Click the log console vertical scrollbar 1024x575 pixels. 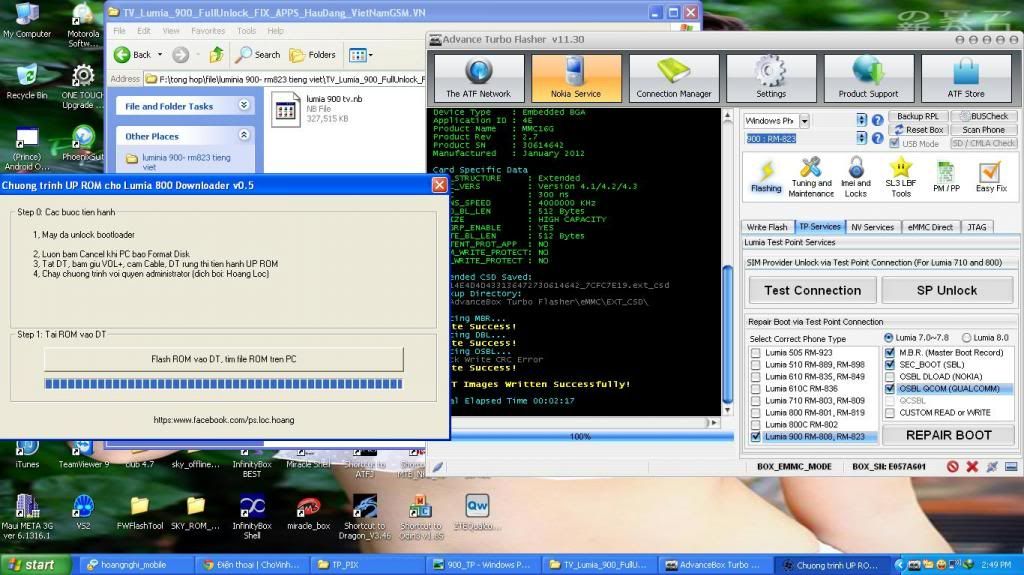coord(728,263)
